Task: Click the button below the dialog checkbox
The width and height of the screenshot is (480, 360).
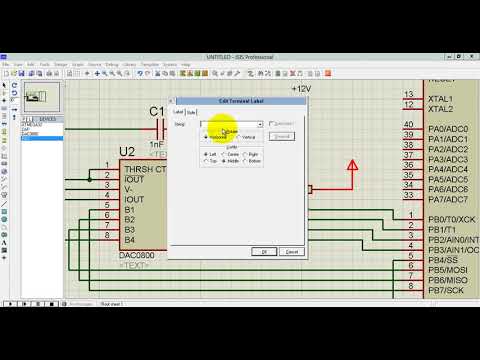Action: click(282, 136)
